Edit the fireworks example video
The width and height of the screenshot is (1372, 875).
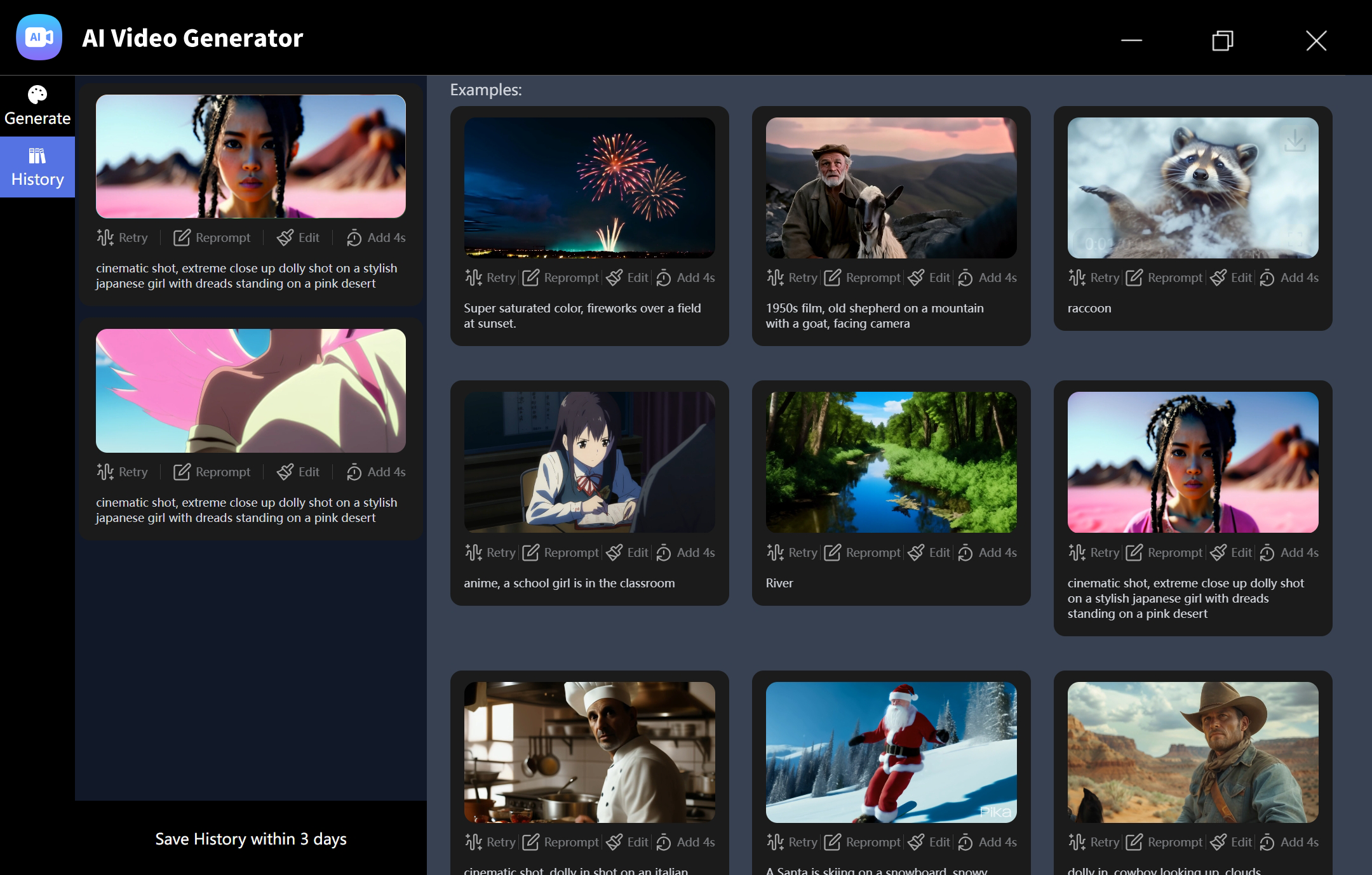coord(626,277)
